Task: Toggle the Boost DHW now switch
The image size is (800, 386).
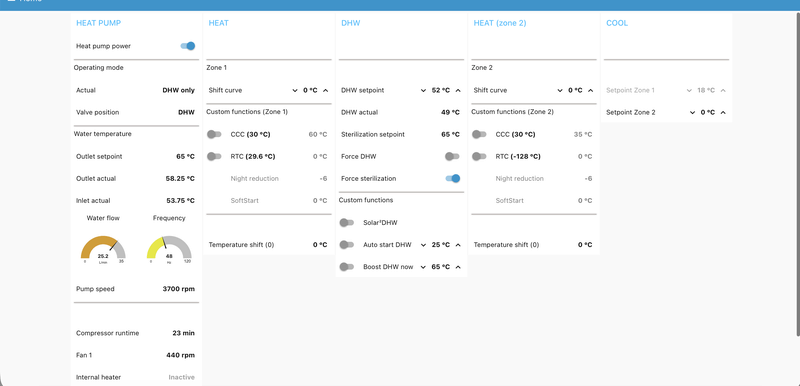Action: [x=347, y=267]
